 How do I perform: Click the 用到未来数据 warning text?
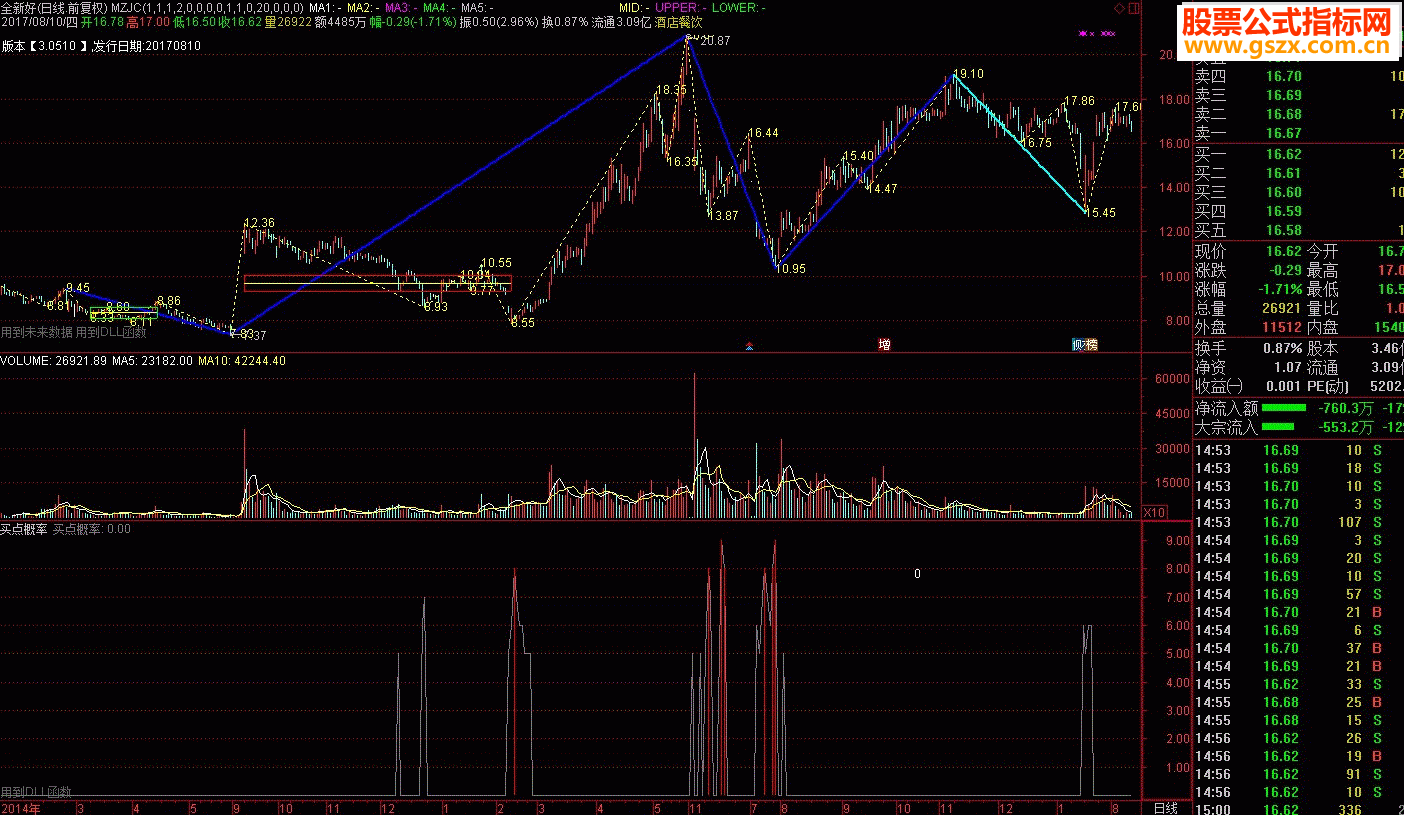pos(36,332)
